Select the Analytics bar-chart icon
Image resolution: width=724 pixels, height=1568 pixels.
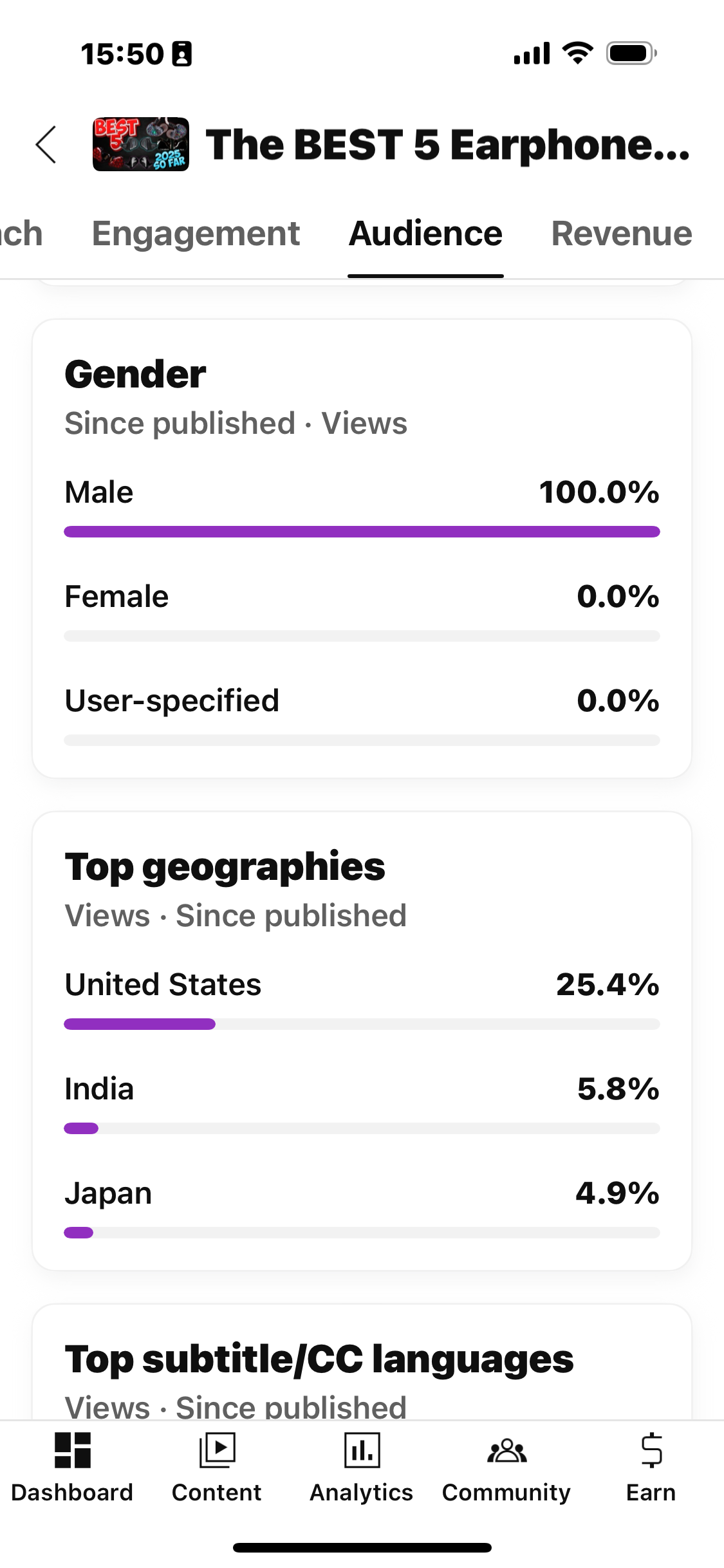coord(362,1450)
